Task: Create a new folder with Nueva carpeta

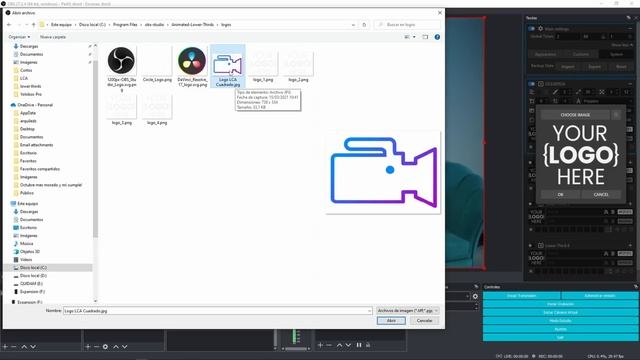Action: (x=53, y=37)
